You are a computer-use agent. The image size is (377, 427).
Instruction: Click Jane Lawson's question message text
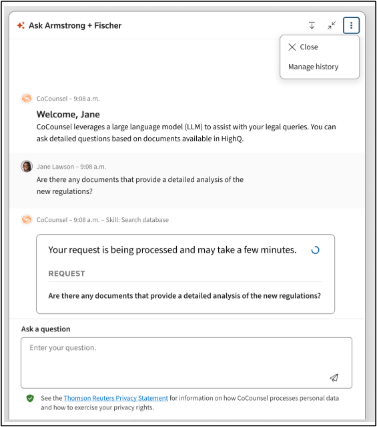140,185
